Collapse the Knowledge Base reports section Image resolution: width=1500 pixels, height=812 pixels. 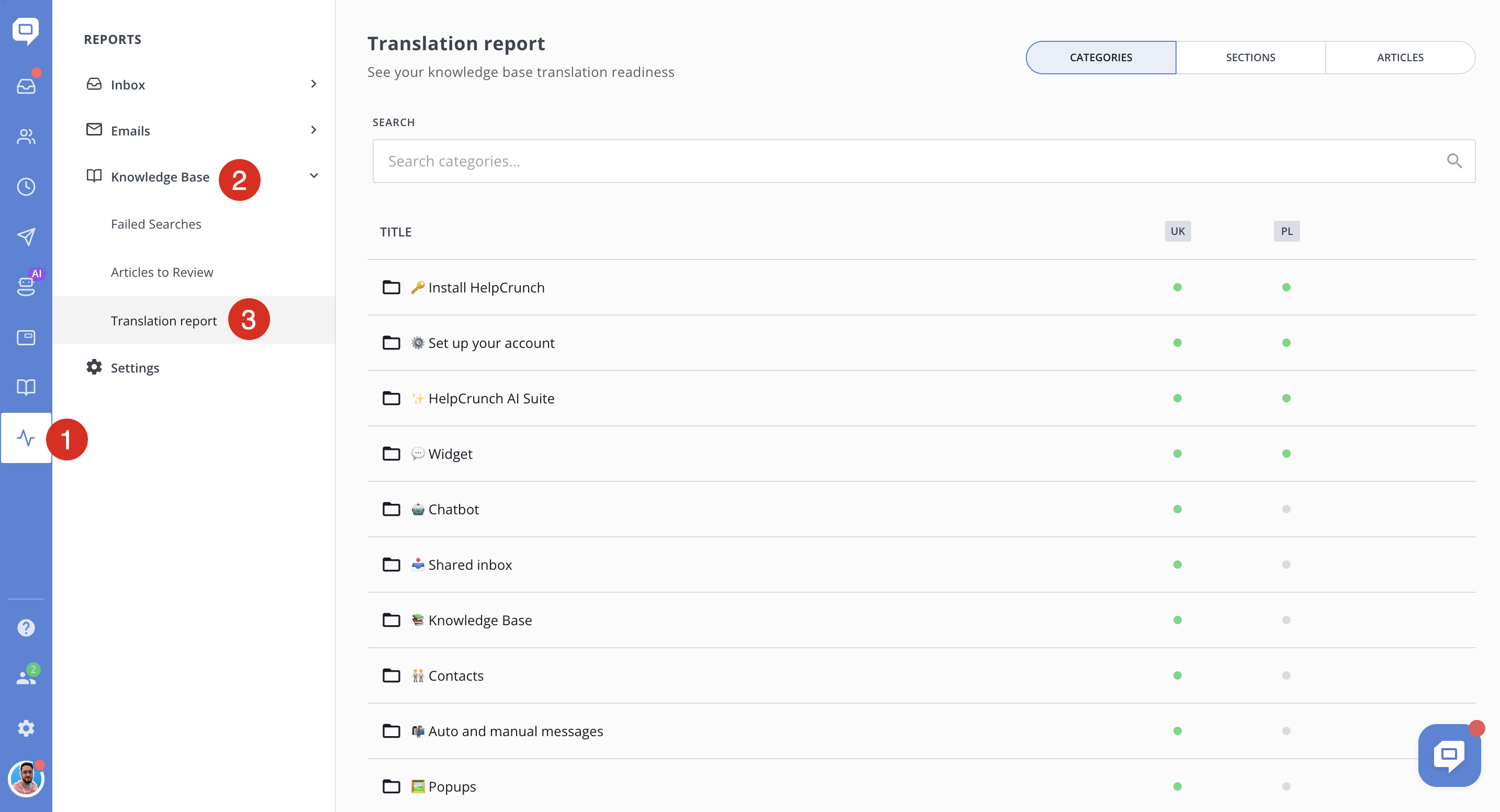click(x=314, y=176)
